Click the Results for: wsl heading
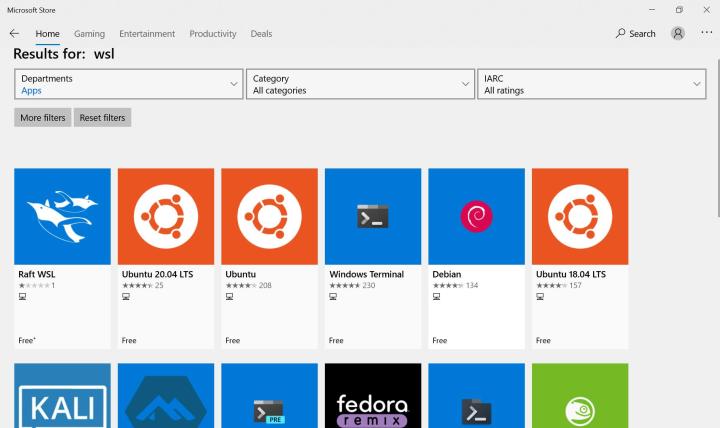Viewport: 720px width, 428px height. pyautogui.click(x=64, y=54)
